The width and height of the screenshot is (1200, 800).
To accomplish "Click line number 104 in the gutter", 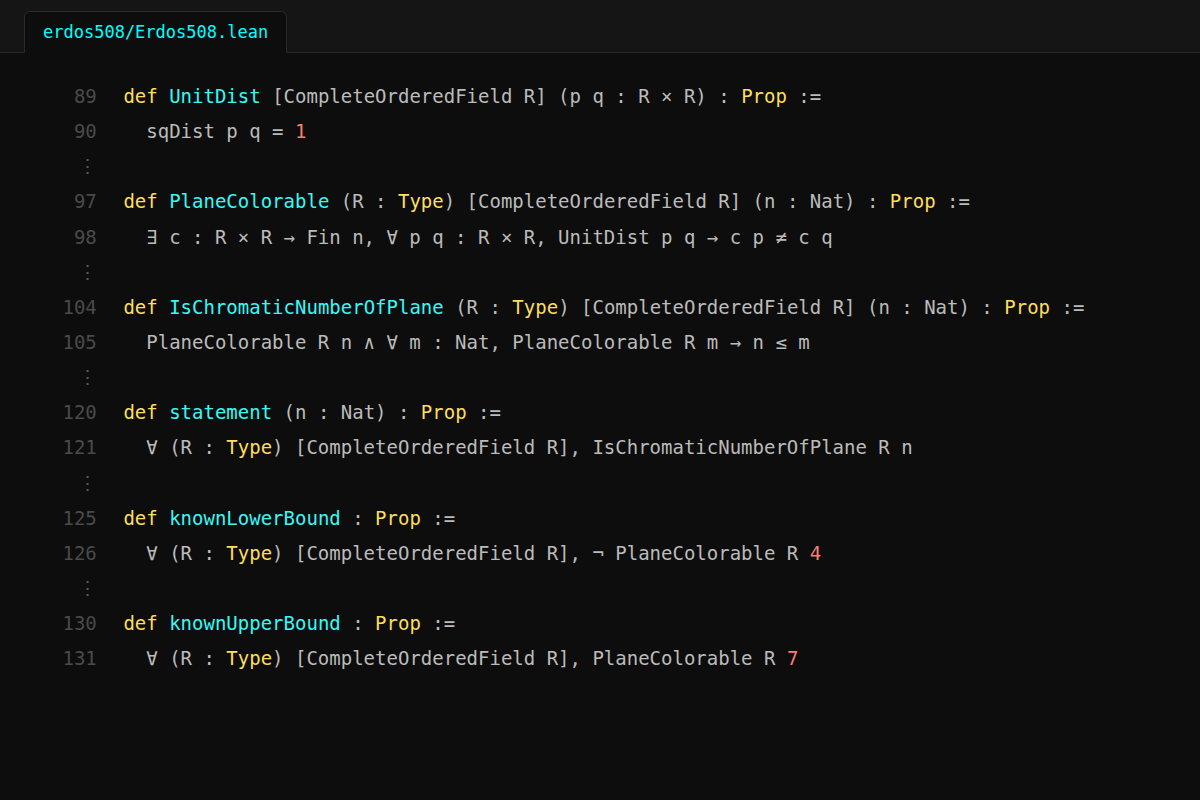I will [80, 307].
